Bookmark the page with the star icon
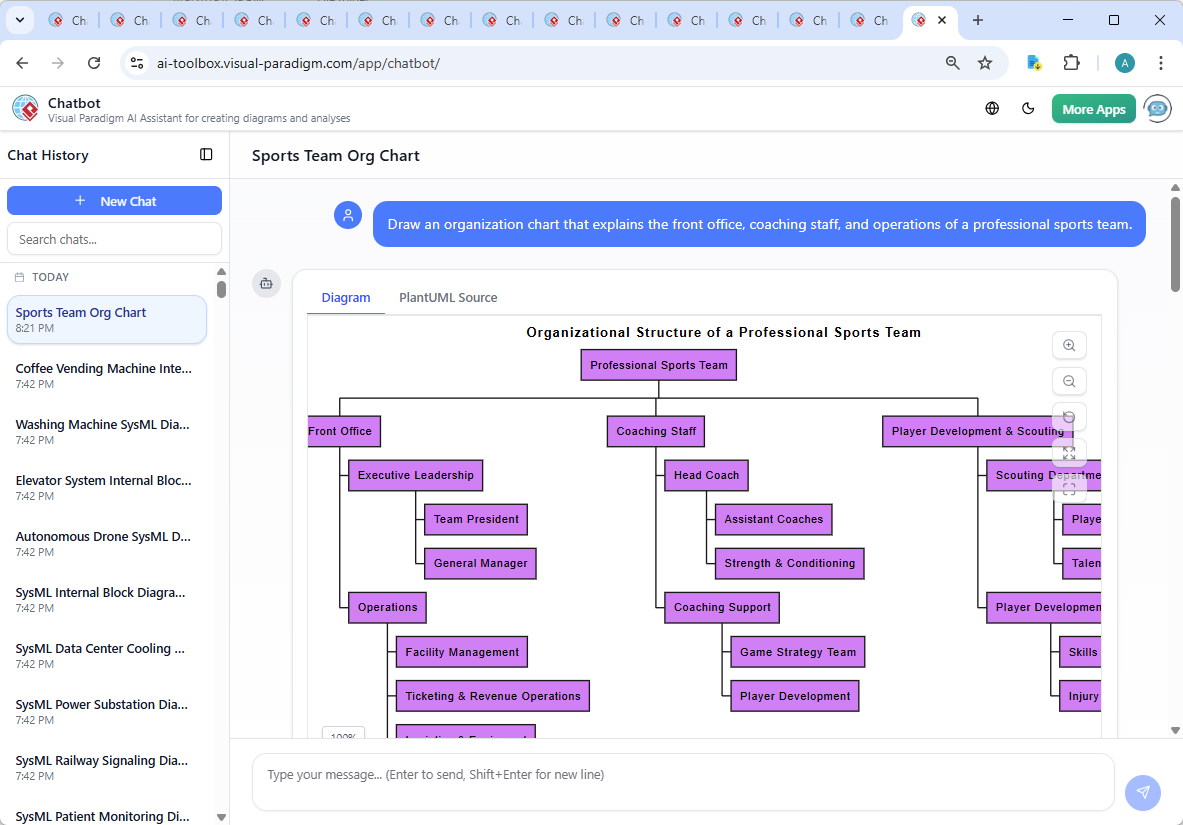The width and height of the screenshot is (1183, 825). tap(985, 62)
